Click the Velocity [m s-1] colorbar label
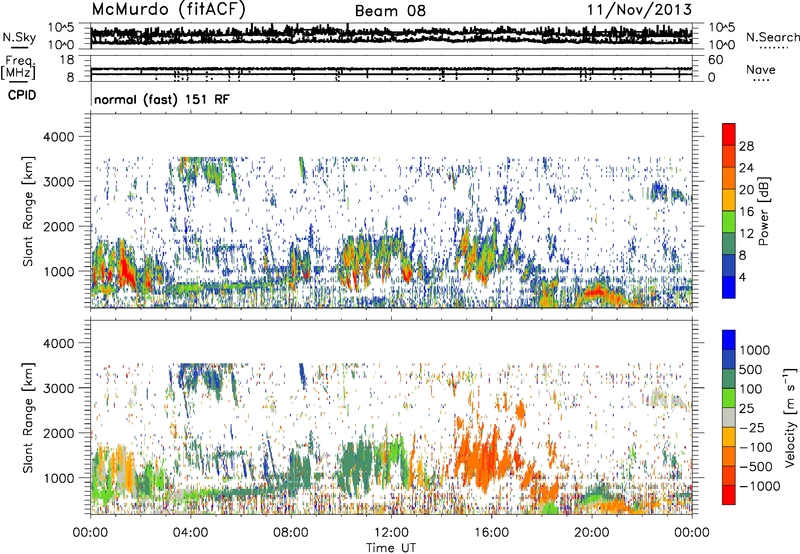The height and width of the screenshot is (554, 800). pyautogui.click(x=789, y=417)
